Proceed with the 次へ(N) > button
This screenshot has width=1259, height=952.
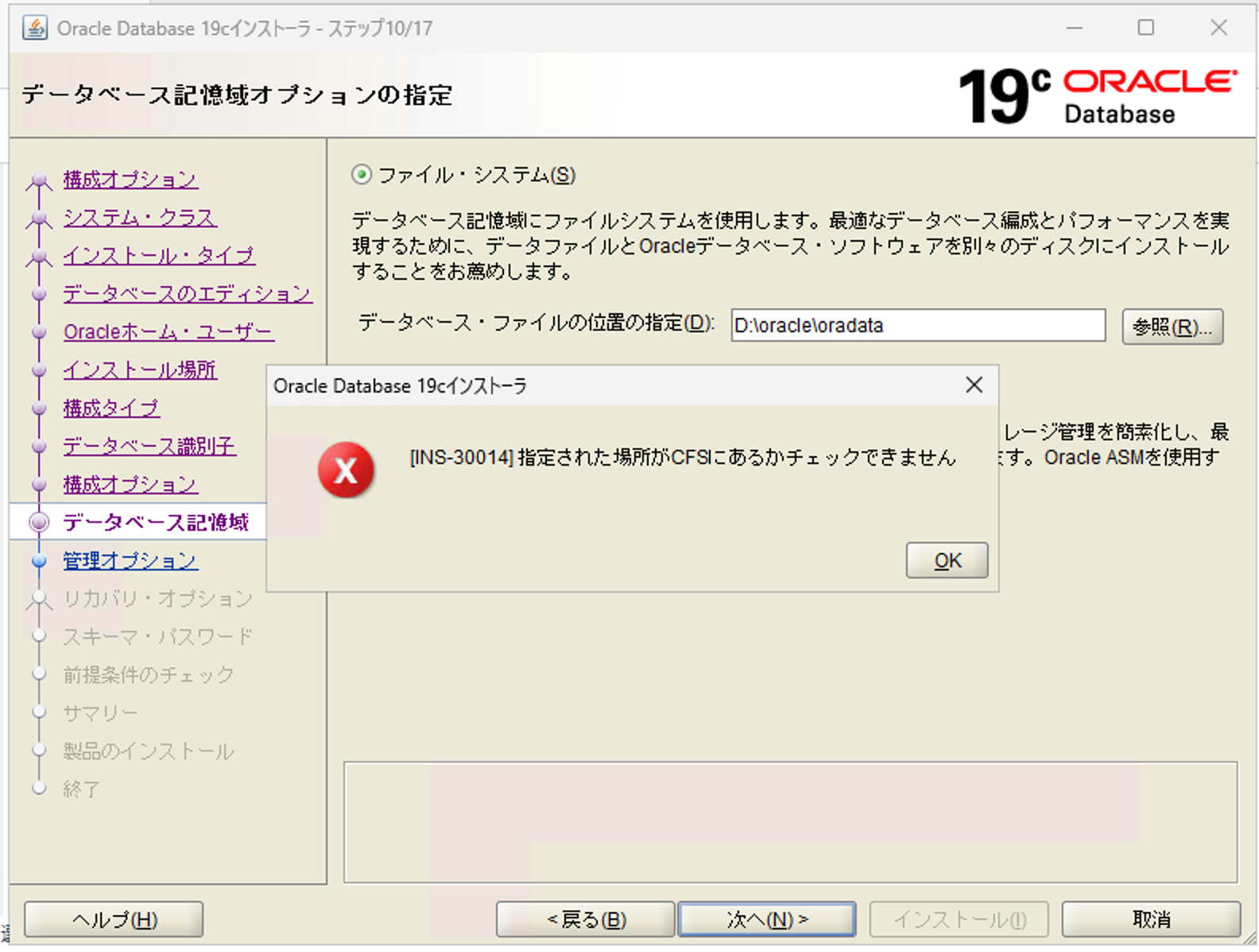coord(767,919)
